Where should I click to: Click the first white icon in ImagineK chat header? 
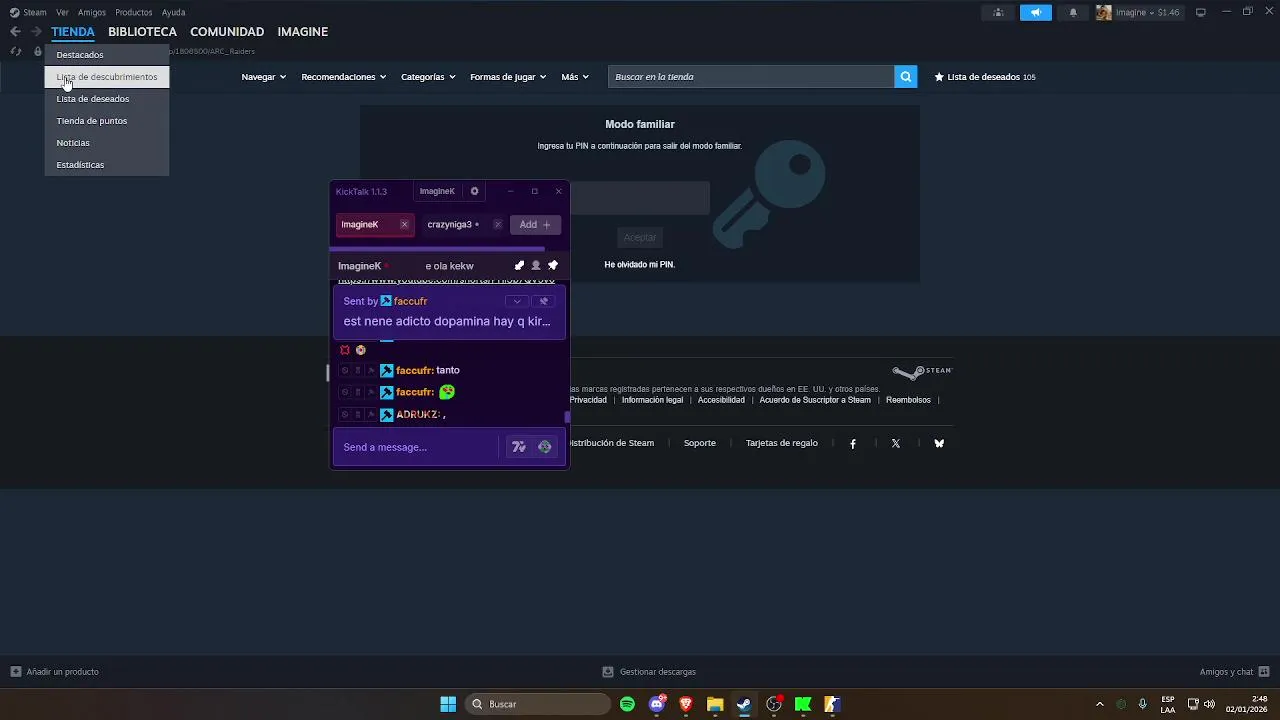point(519,266)
